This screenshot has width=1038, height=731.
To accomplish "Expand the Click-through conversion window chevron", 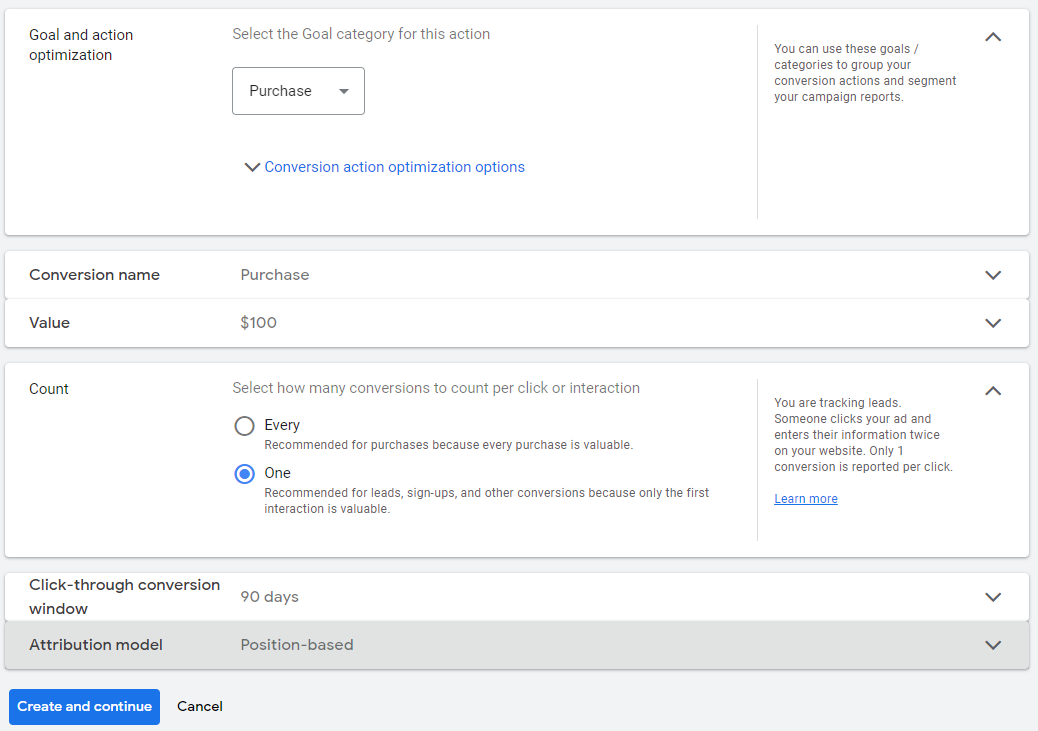I will click(x=992, y=596).
